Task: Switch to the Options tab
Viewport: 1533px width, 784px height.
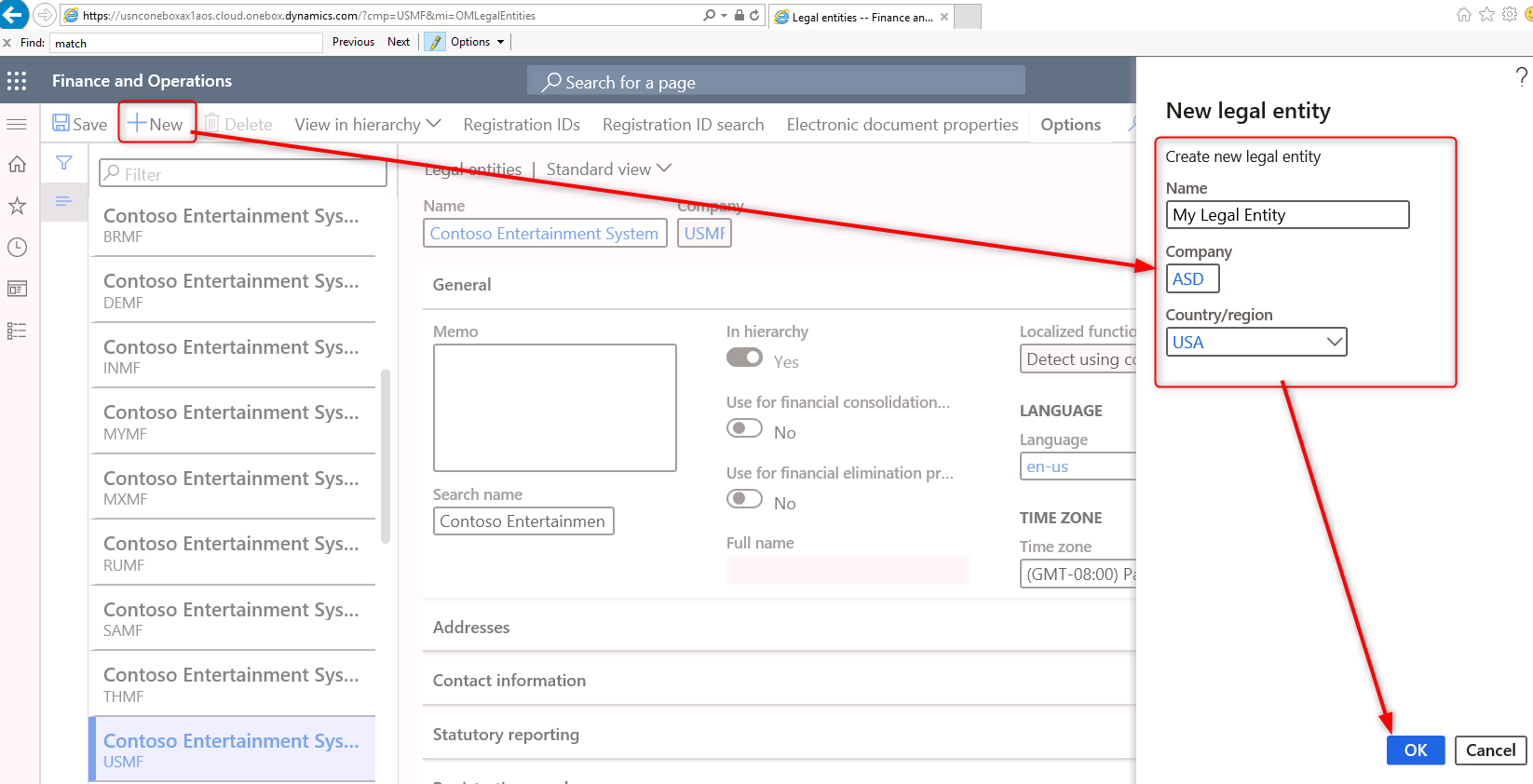Action: click(1070, 125)
